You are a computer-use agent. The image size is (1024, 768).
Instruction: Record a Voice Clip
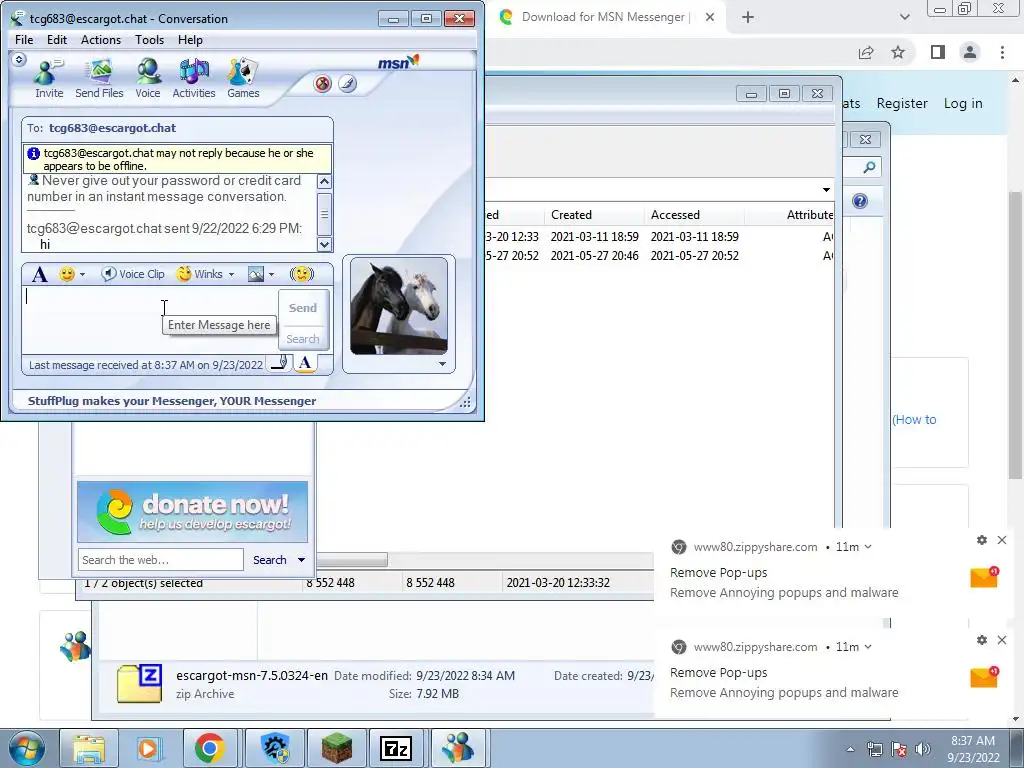click(133, 274)
